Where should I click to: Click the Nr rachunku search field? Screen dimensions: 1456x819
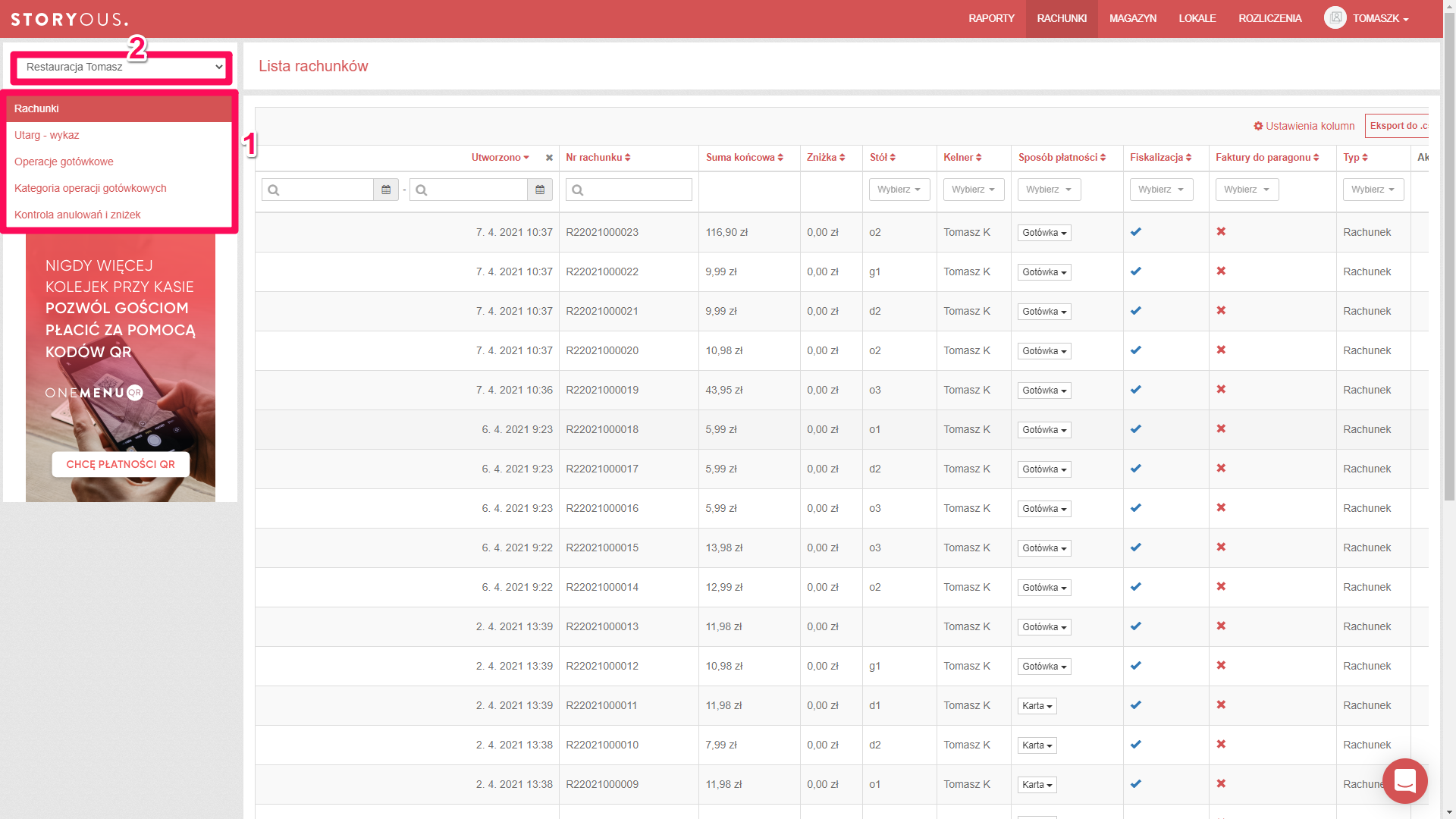[629, 190]
